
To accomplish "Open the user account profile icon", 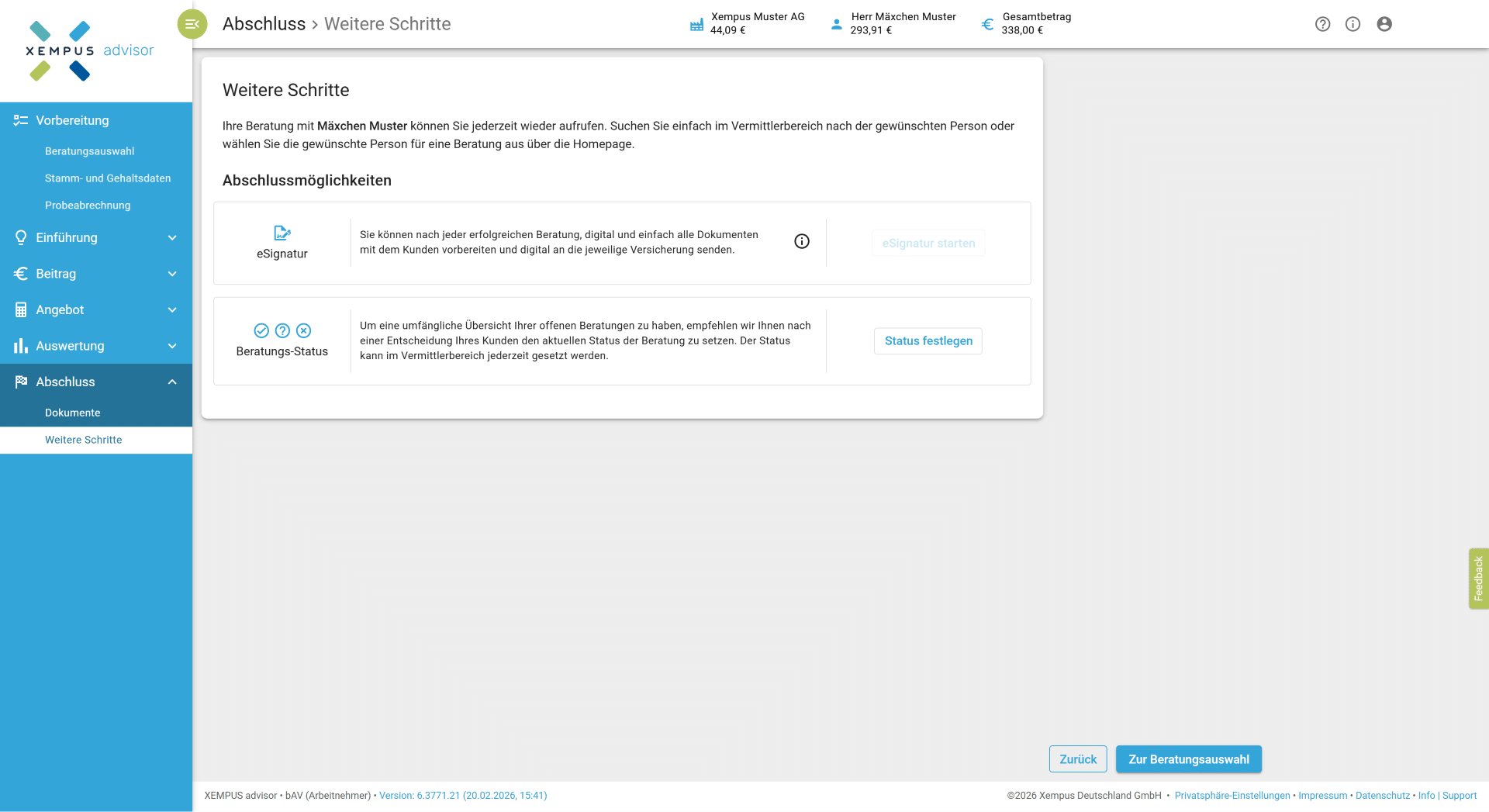I will 1384,24.
